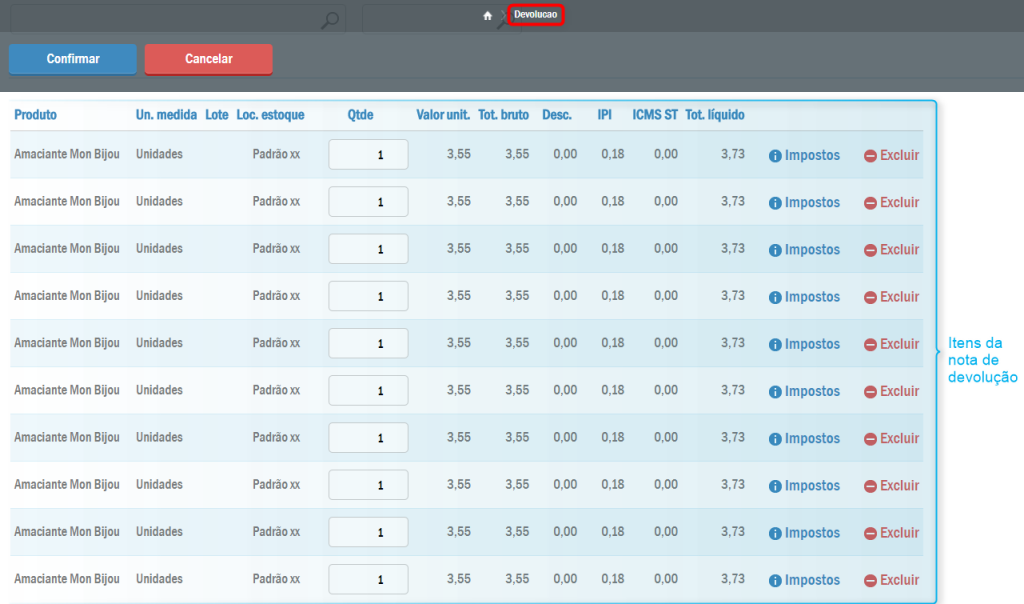Select Excluir link in ninth row
1024x604 pixels.
click(x=899, y=533)
